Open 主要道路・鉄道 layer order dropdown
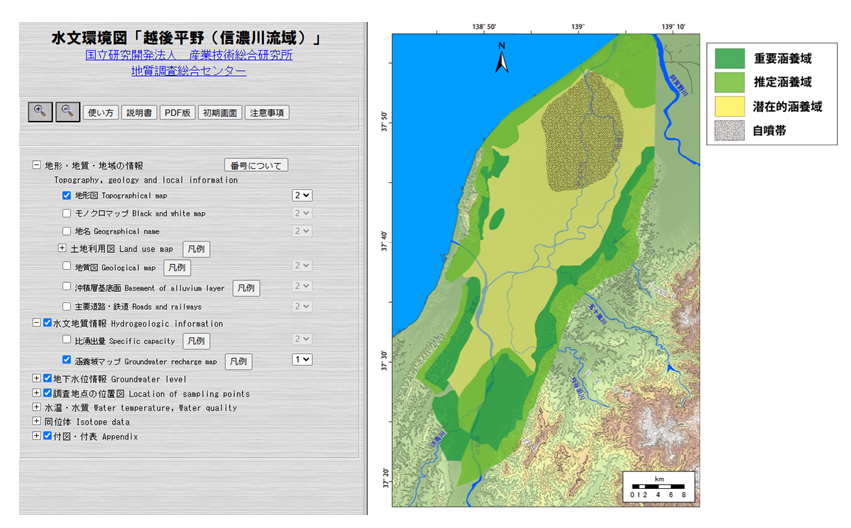The image size is (851, 528). [x=302, y=307]
